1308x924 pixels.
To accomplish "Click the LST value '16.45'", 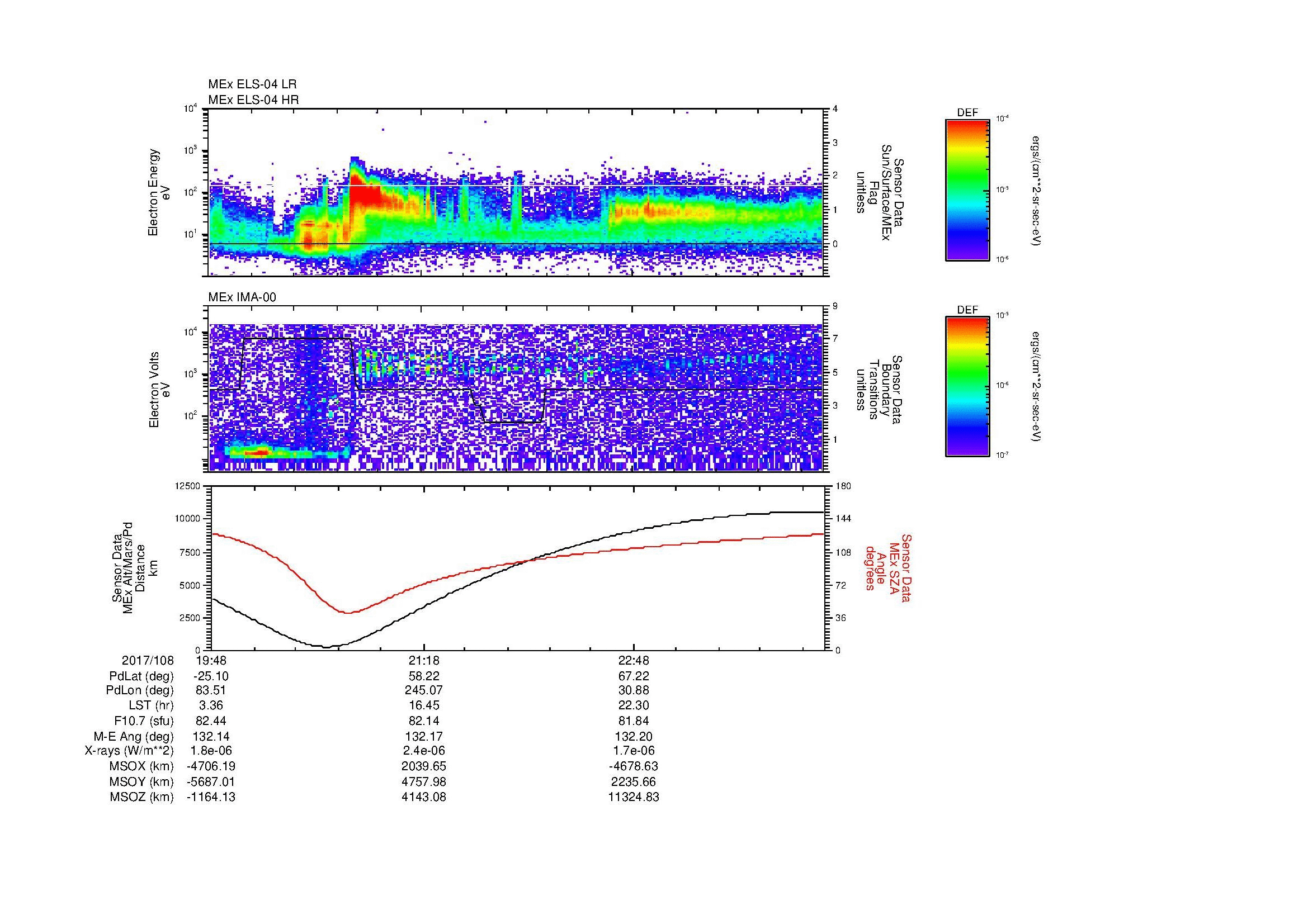I will (423, 706).
